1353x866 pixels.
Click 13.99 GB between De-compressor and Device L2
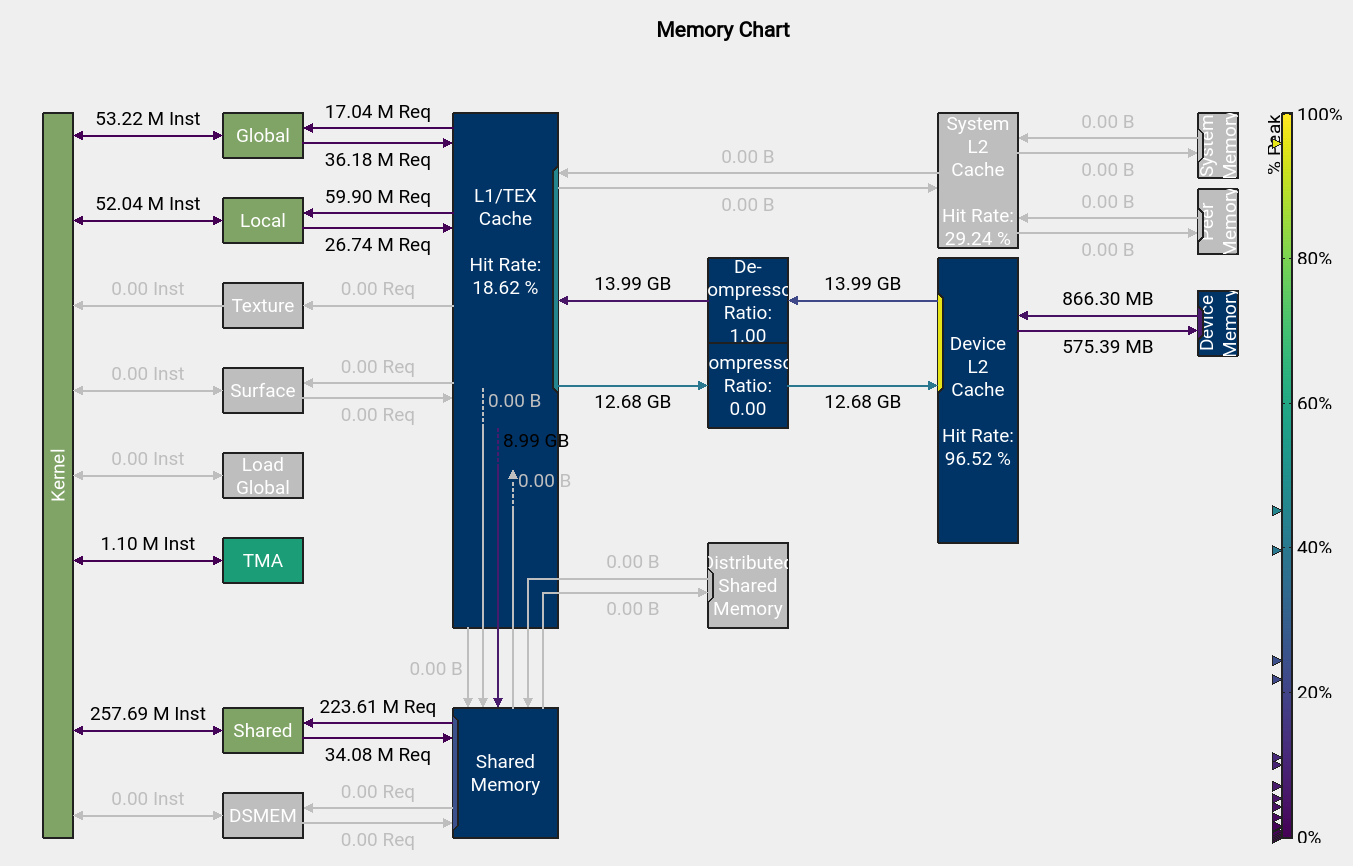863,284
